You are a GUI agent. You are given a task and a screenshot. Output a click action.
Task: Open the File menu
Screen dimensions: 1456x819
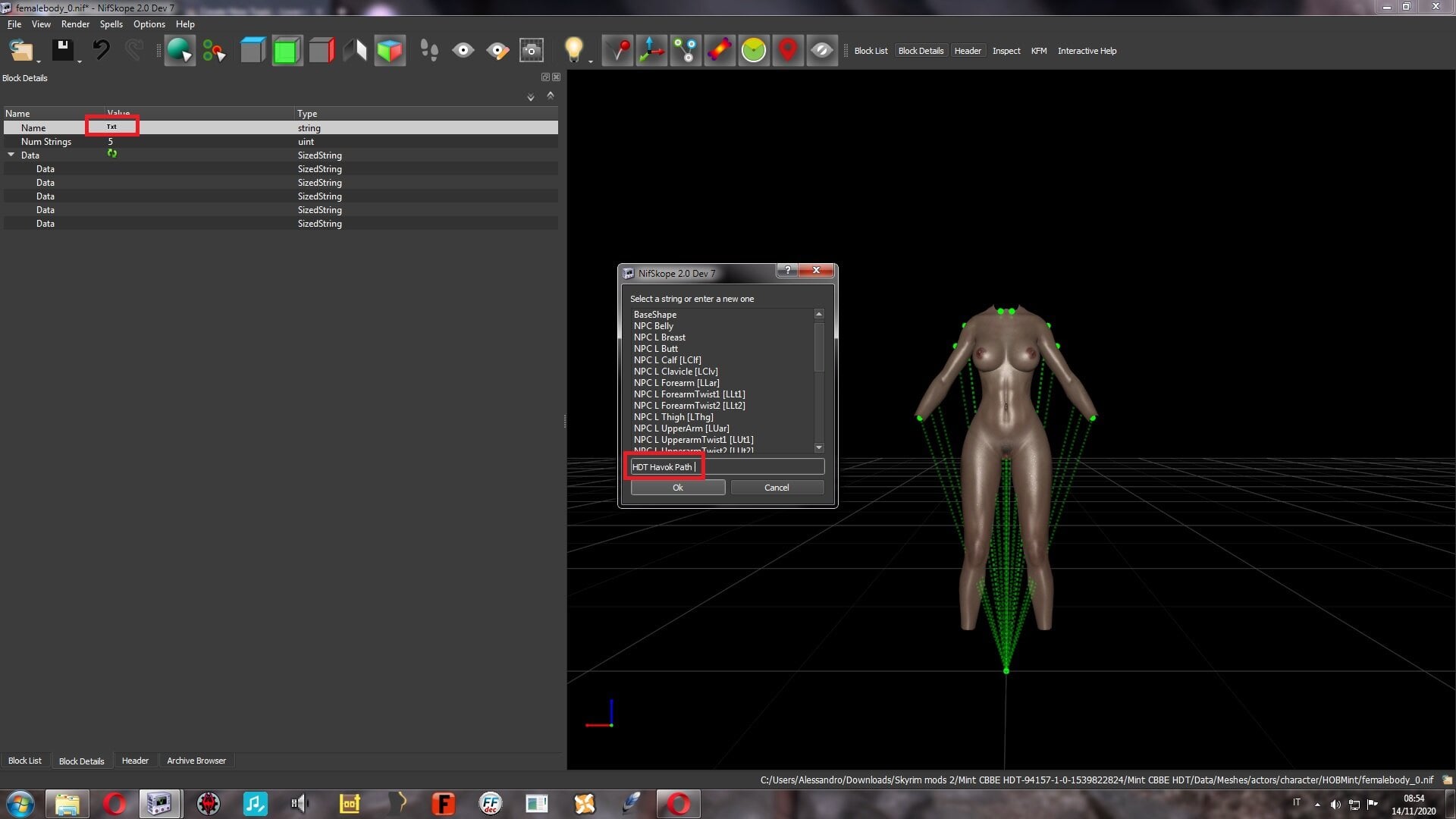coord(14,24)
